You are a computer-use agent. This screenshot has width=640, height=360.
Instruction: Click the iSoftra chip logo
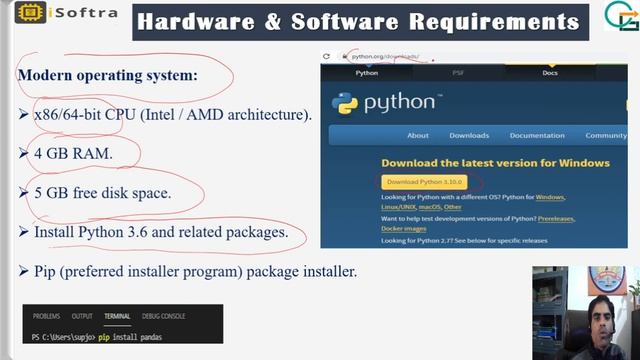(30, 12)
